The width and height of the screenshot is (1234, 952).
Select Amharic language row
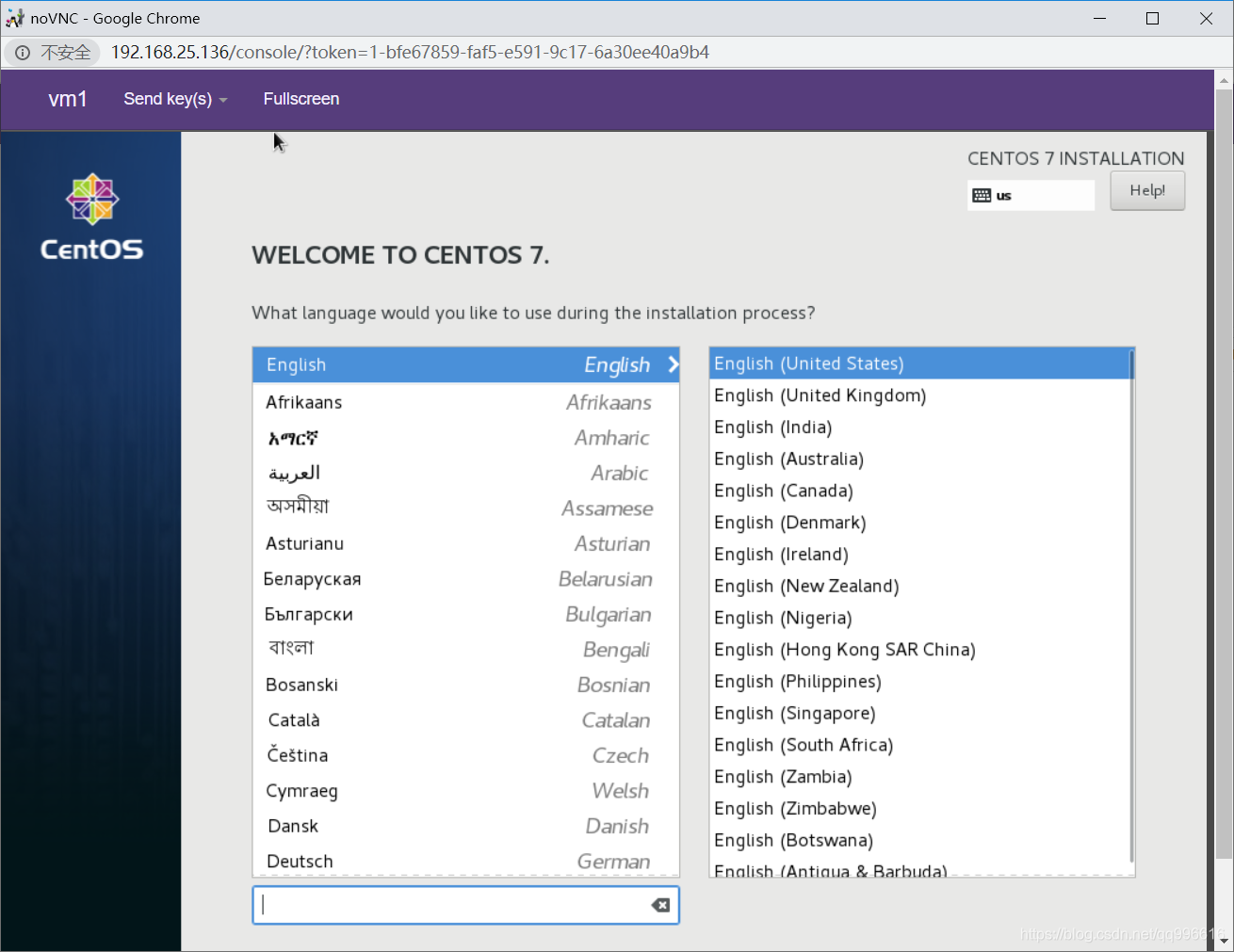[466, 438]
